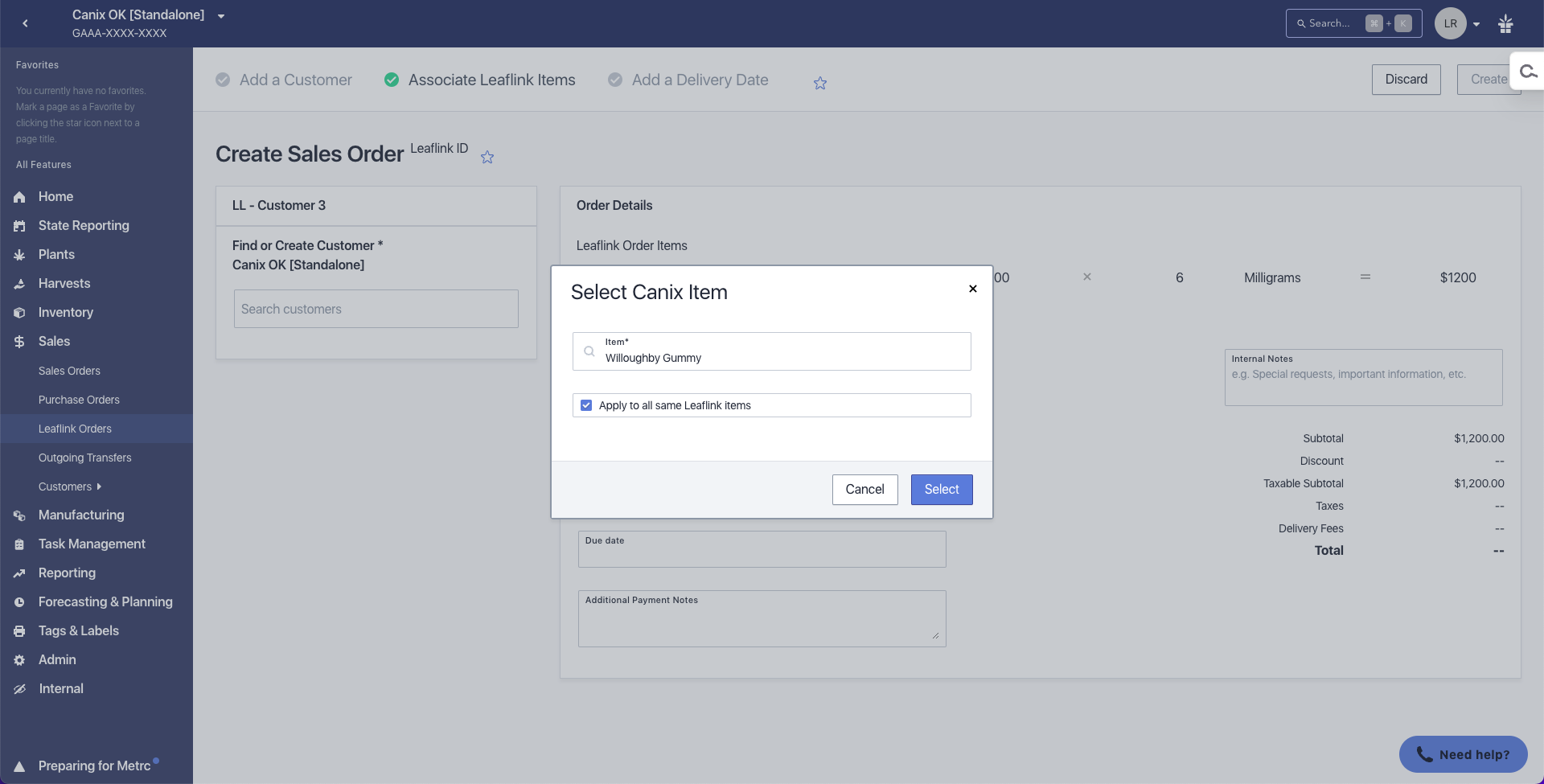1544x784 pixels.
Task: Favorite page using star beside Create Sales Order
Action: point(487,157)
